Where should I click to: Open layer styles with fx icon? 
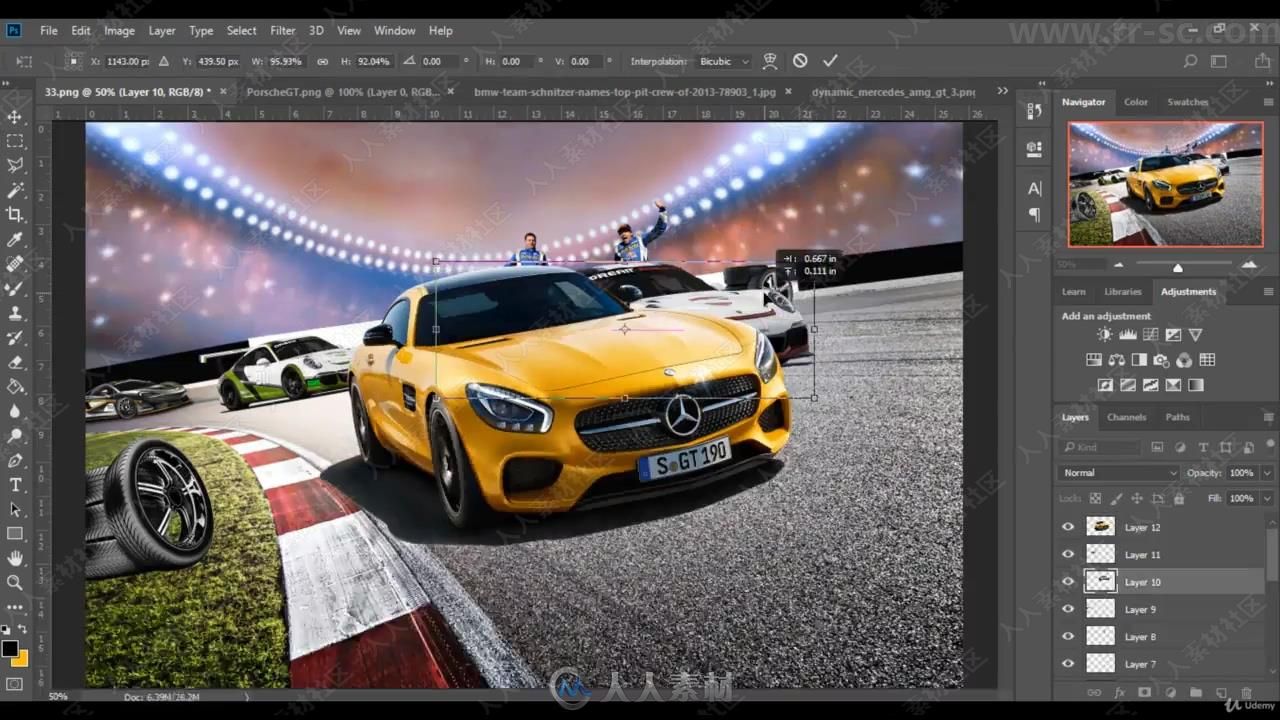tap(1120, 692)
